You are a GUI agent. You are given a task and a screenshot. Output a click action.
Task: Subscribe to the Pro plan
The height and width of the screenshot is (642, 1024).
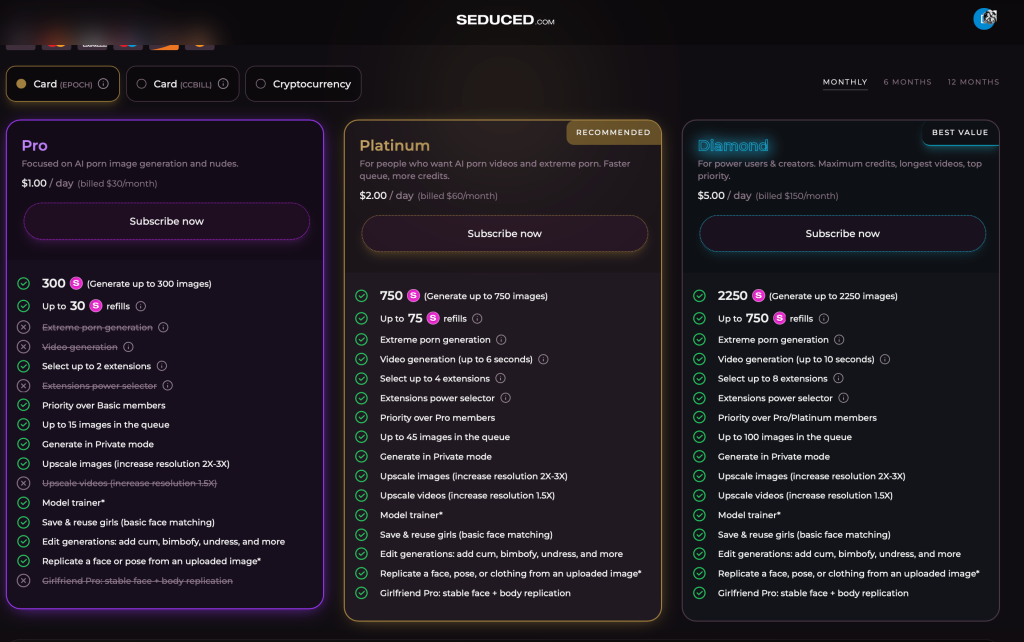coord(166,221)
